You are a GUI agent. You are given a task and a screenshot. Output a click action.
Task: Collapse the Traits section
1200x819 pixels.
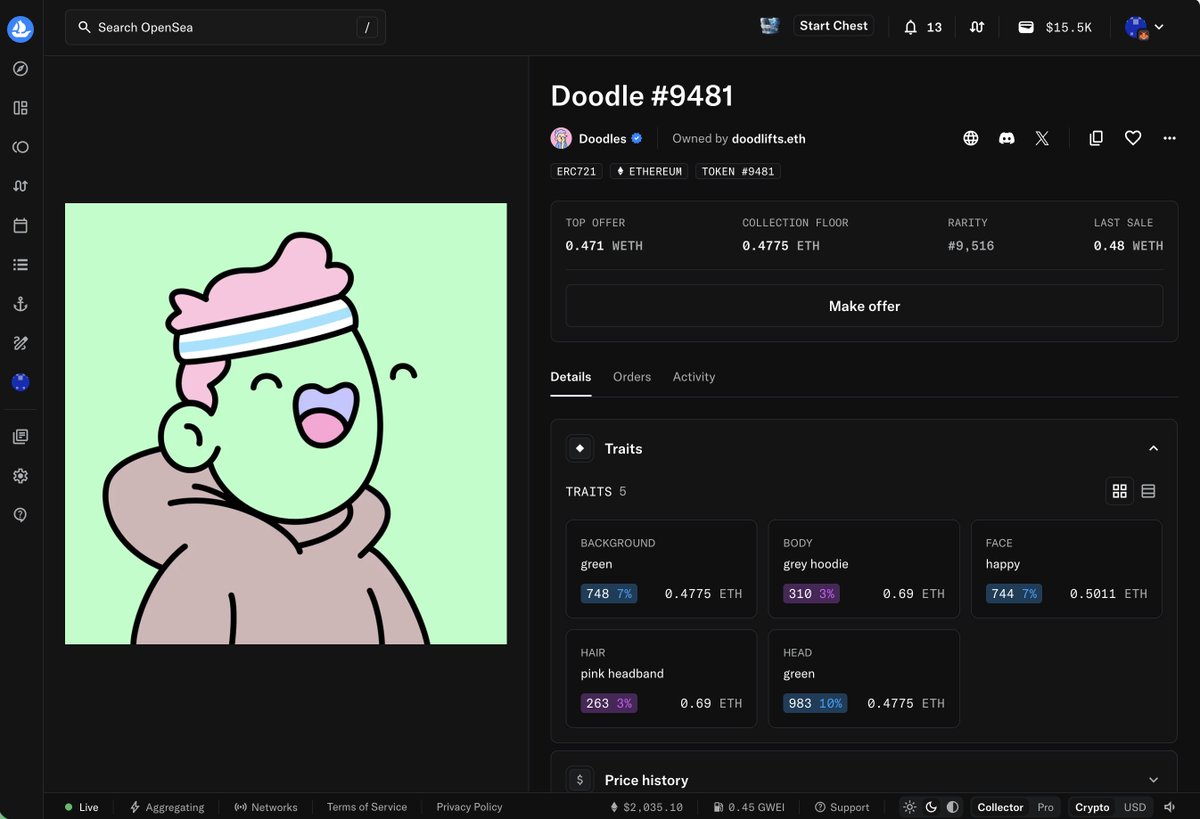pos(1153,448)
